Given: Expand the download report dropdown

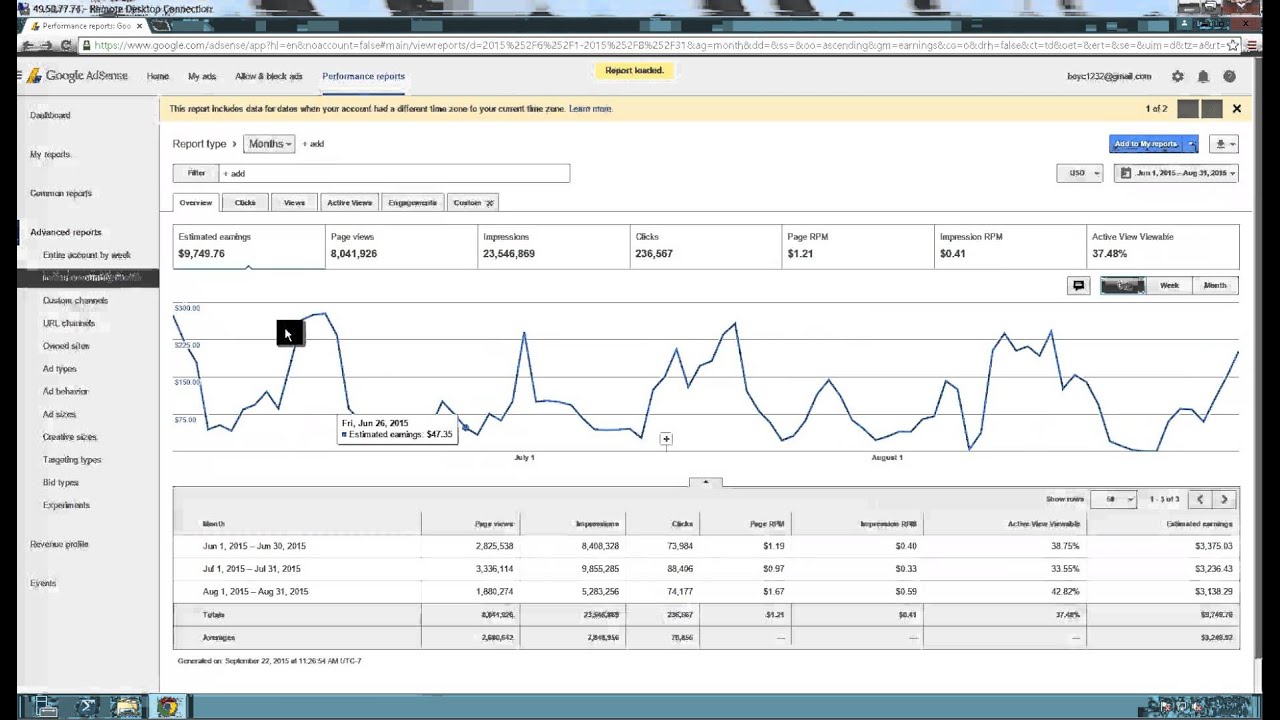Looking at the screenshot, I should [x=1224, y=144].
